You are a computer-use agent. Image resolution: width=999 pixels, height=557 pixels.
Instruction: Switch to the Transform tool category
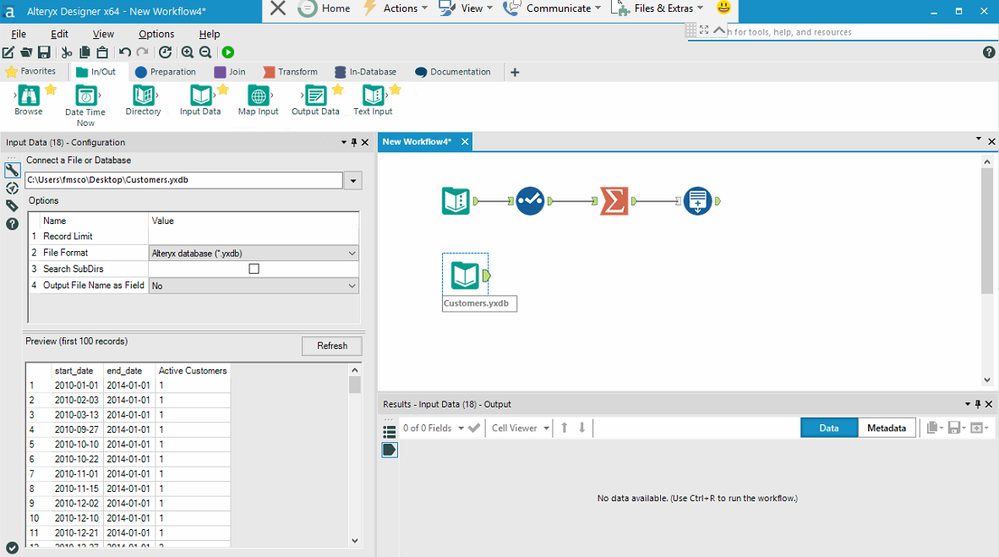pos(291,72)
